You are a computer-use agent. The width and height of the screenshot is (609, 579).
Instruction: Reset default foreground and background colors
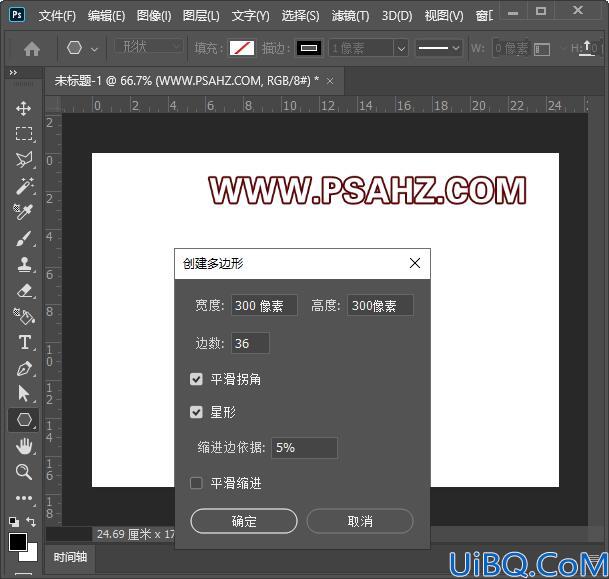coord(14,522)
